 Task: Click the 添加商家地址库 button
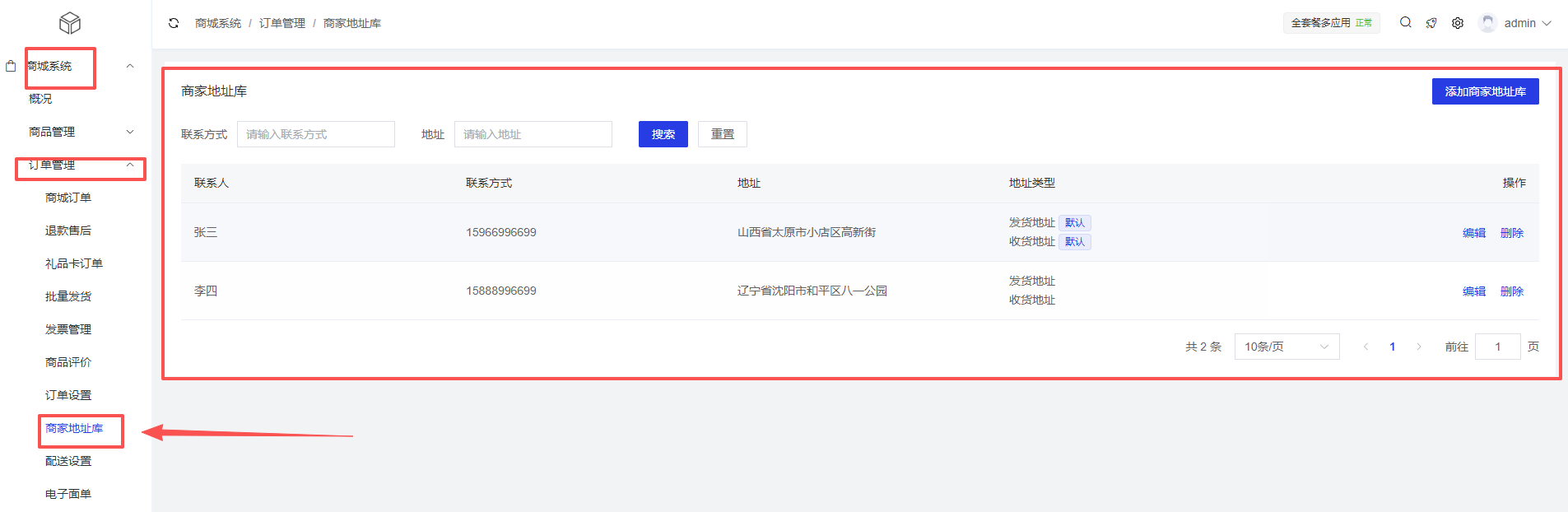[1485, 91]
